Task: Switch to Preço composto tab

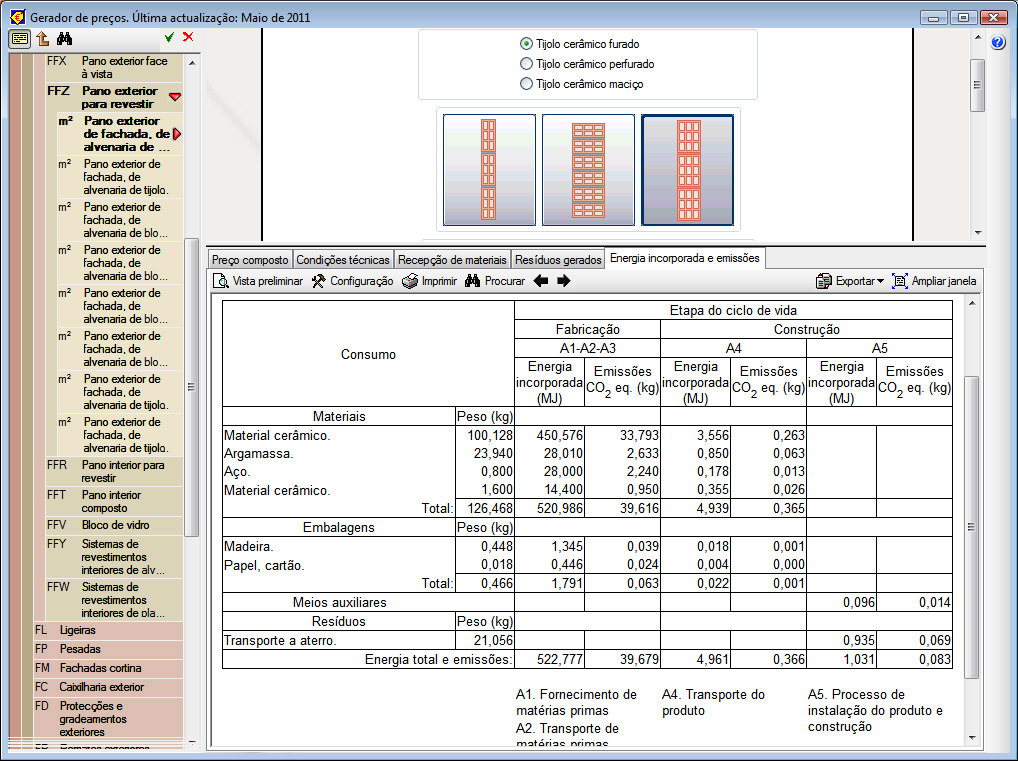Action: pos(250,260)
